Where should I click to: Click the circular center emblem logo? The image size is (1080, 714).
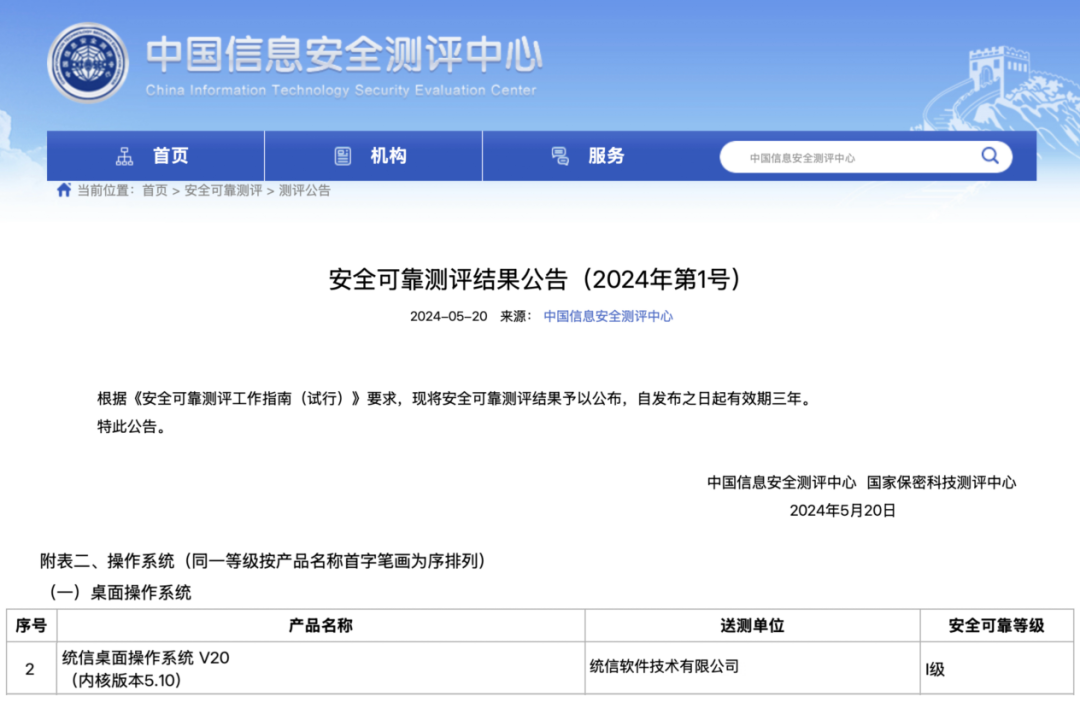pos(87,63)
